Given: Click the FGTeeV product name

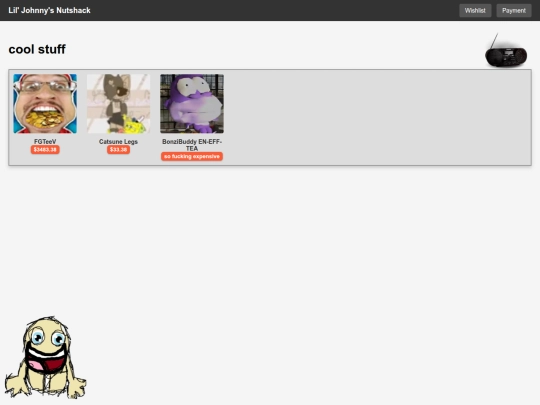Looking at the screenshot, I should click(x=45, y=142).
